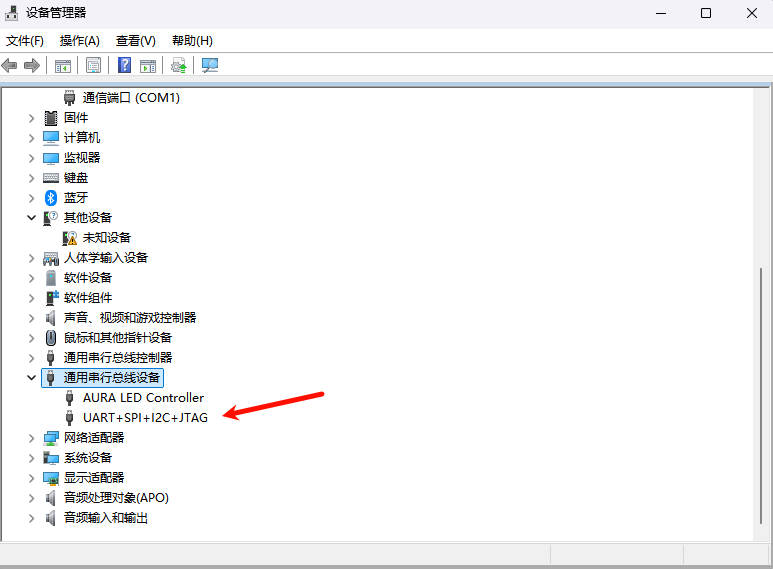
Task: Select the UART+SPI+I2C+JTAG device
Action: tap(145, 418)
